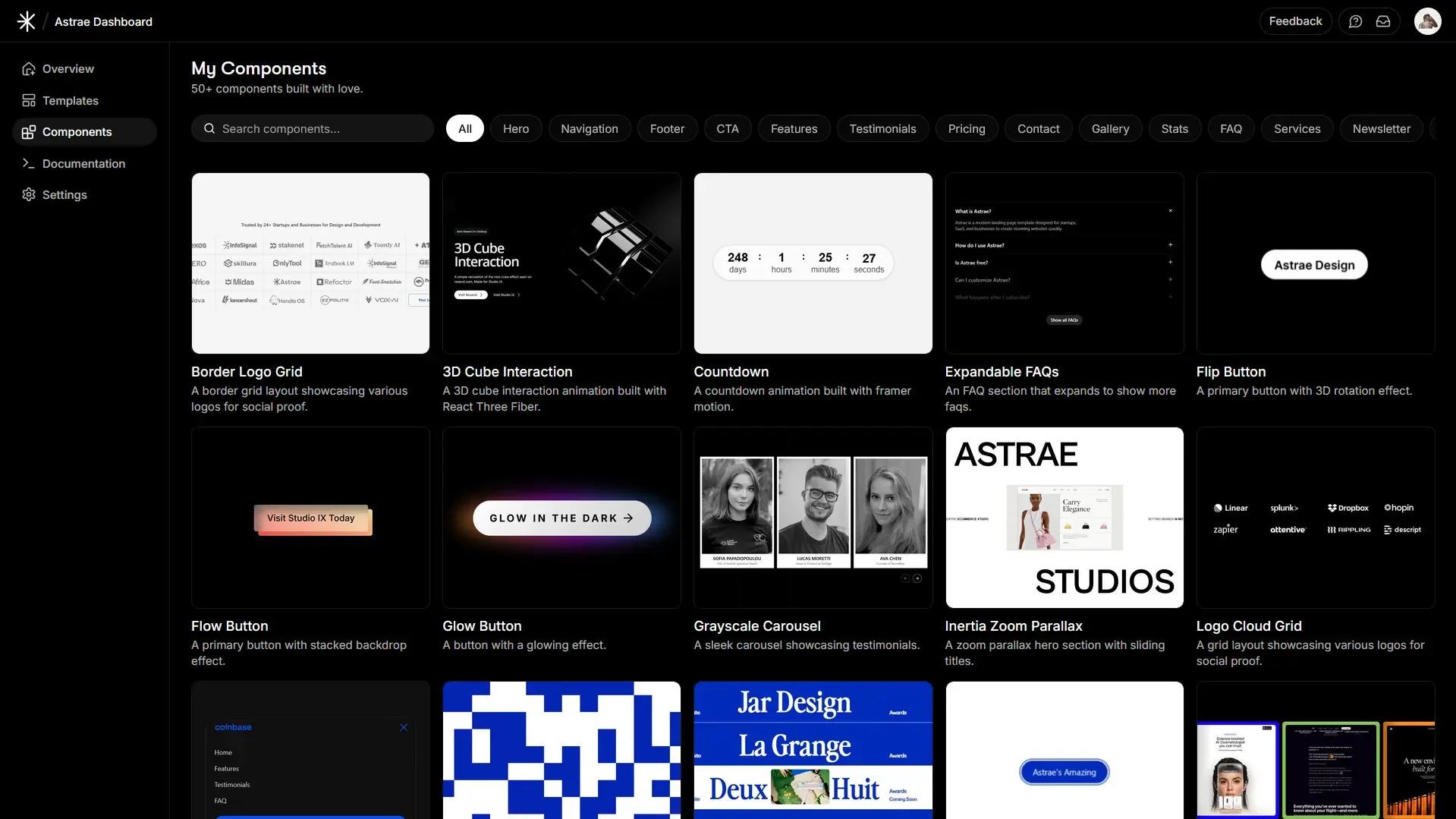Click the Feedback button
1456x819 pixels.
[1294, 20]
